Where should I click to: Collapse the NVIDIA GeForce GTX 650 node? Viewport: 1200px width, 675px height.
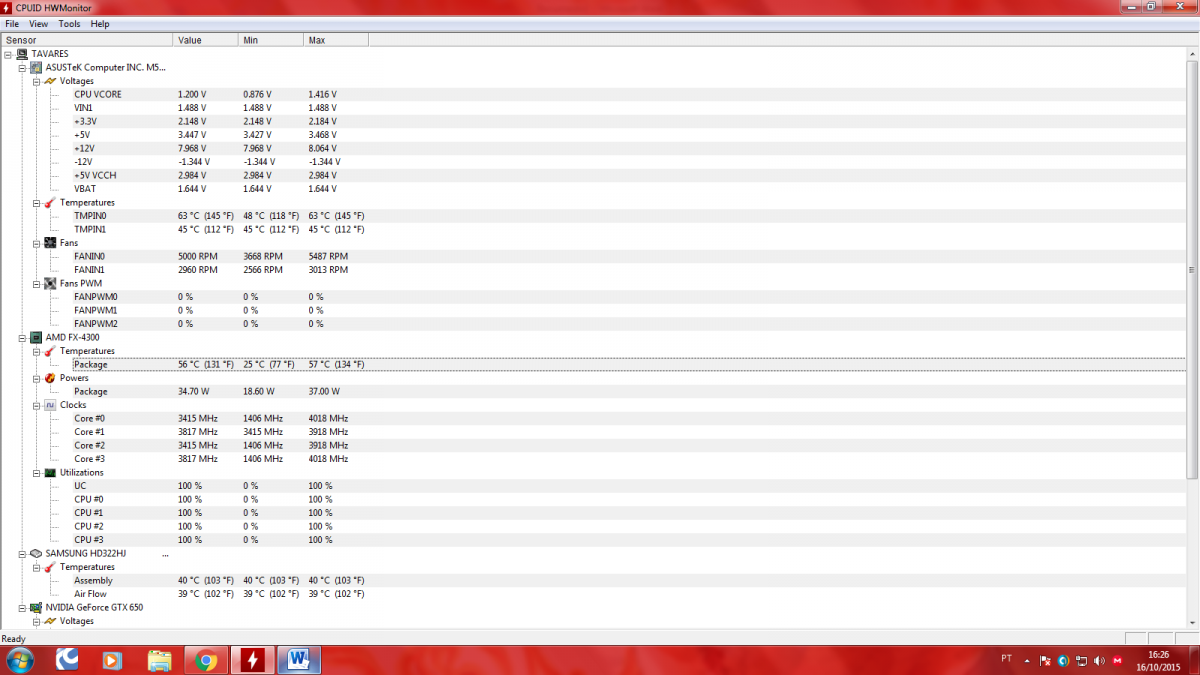[23, 607]
